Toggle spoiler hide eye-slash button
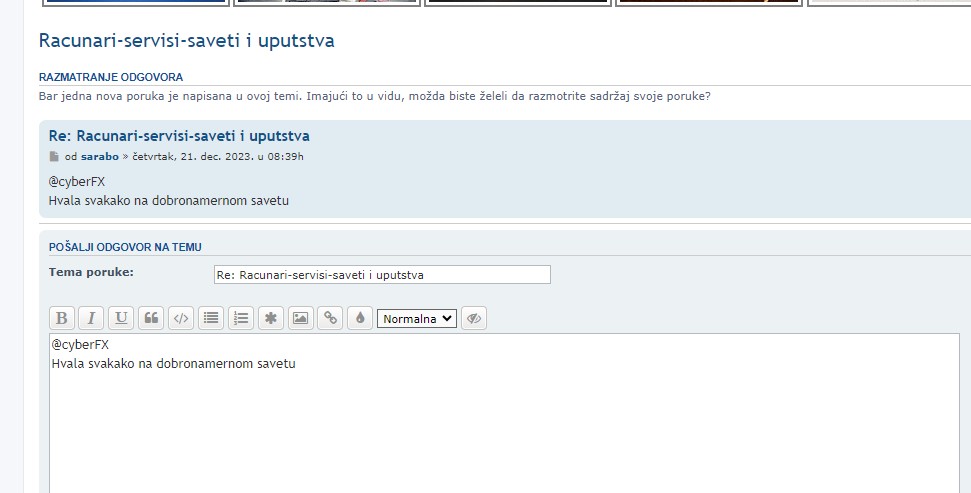The width and height of the screenshot is (971, 493). (x=474, y=318)
